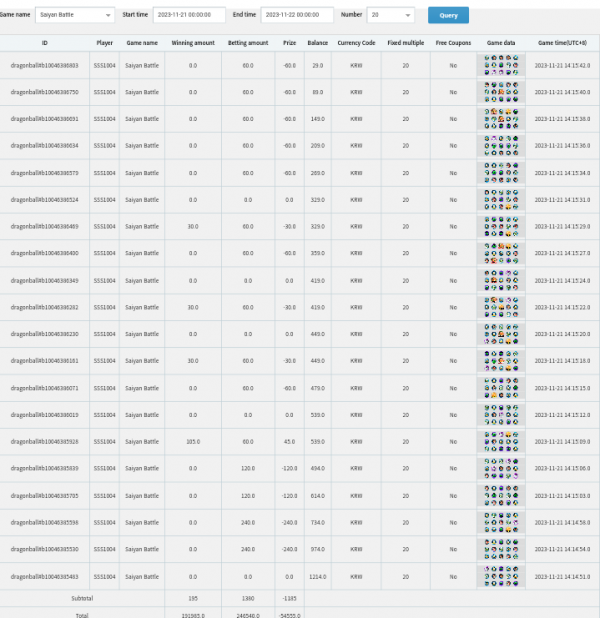Click the Game name column header
600x618 pixels.
pyautogui.click(x=142, y=43)
